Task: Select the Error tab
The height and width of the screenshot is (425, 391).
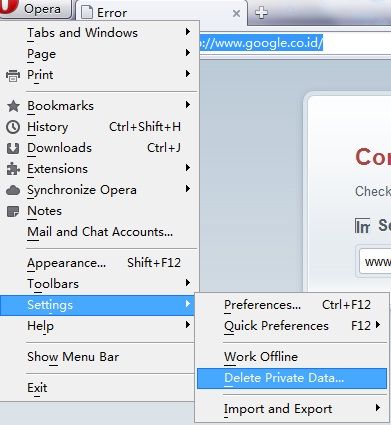Action: coord(162,13)
